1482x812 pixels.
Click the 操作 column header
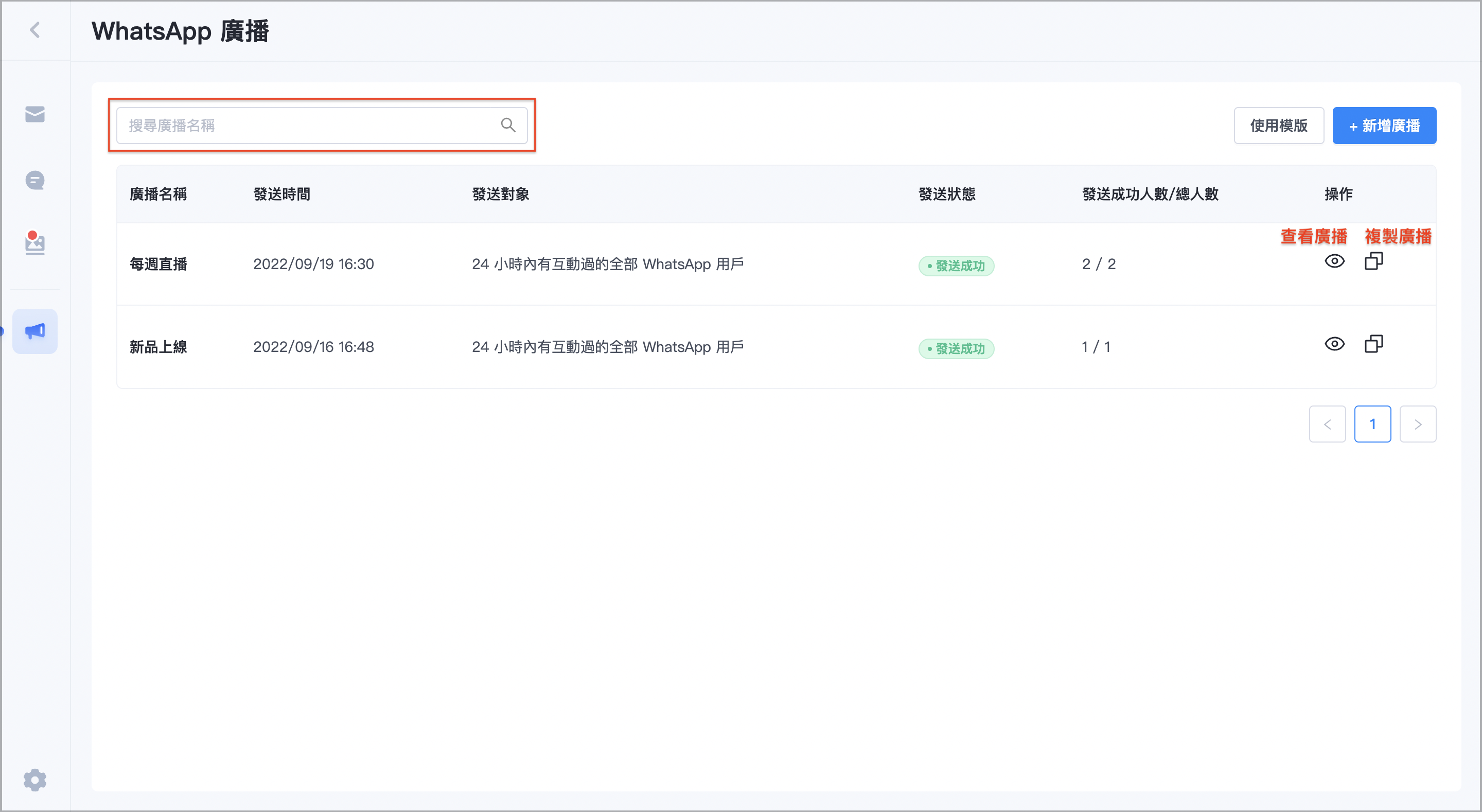pyautogui.click(x=1339, y=194)
